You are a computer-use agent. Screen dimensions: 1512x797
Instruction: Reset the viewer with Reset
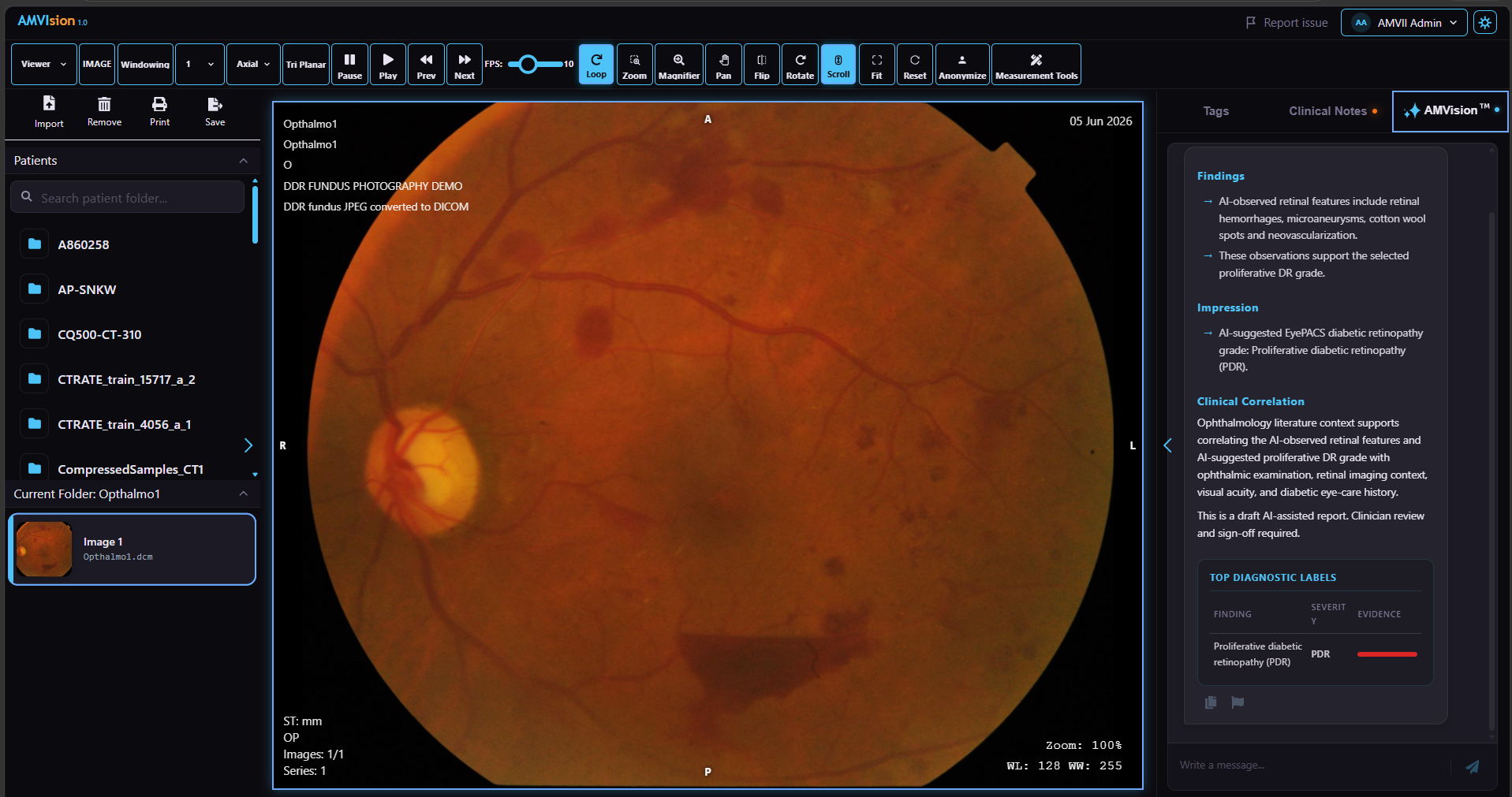tap(915, 65)
